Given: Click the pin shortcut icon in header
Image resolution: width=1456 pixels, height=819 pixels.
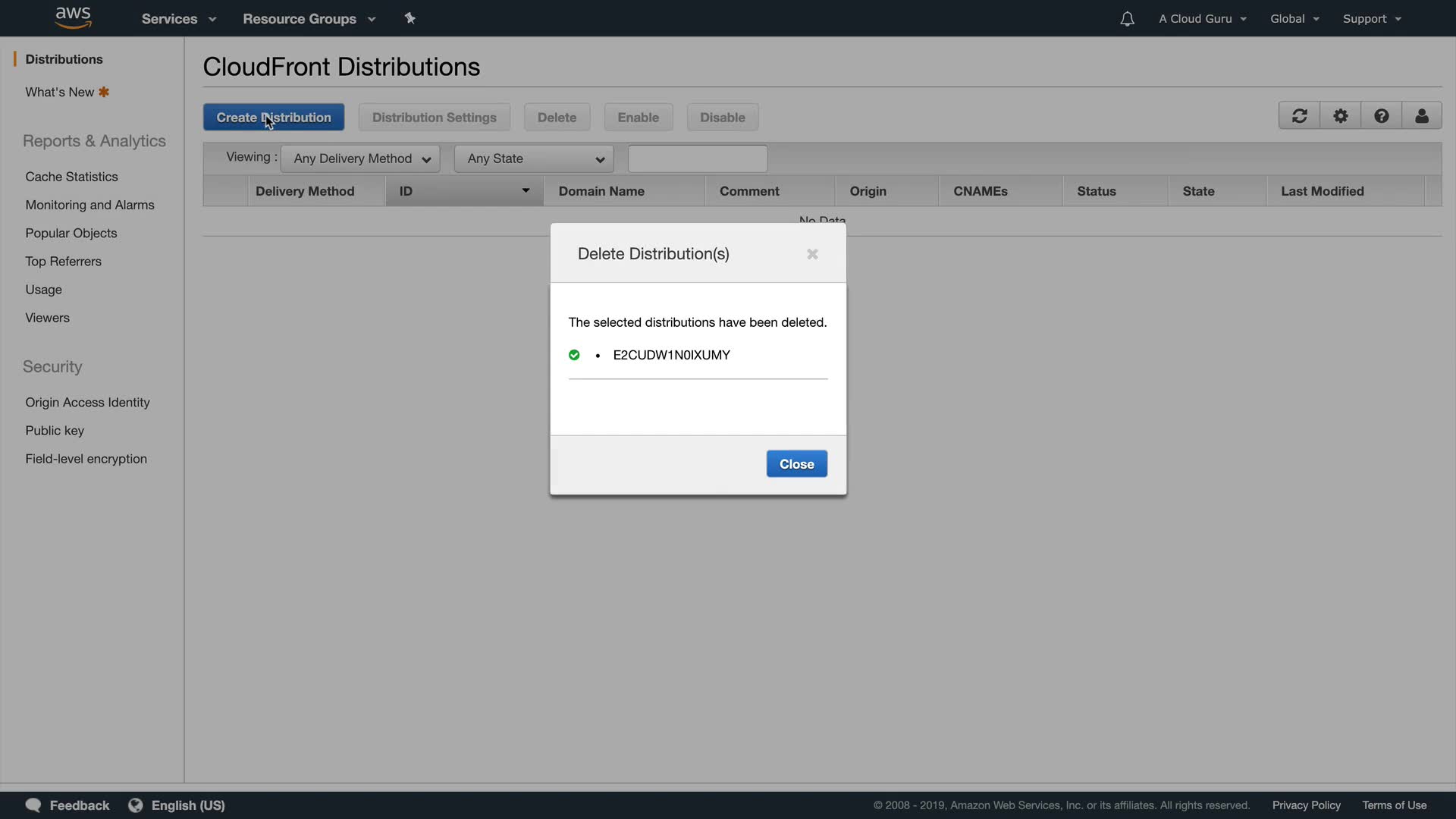Looking at the screenshot, I should (410, 18).
